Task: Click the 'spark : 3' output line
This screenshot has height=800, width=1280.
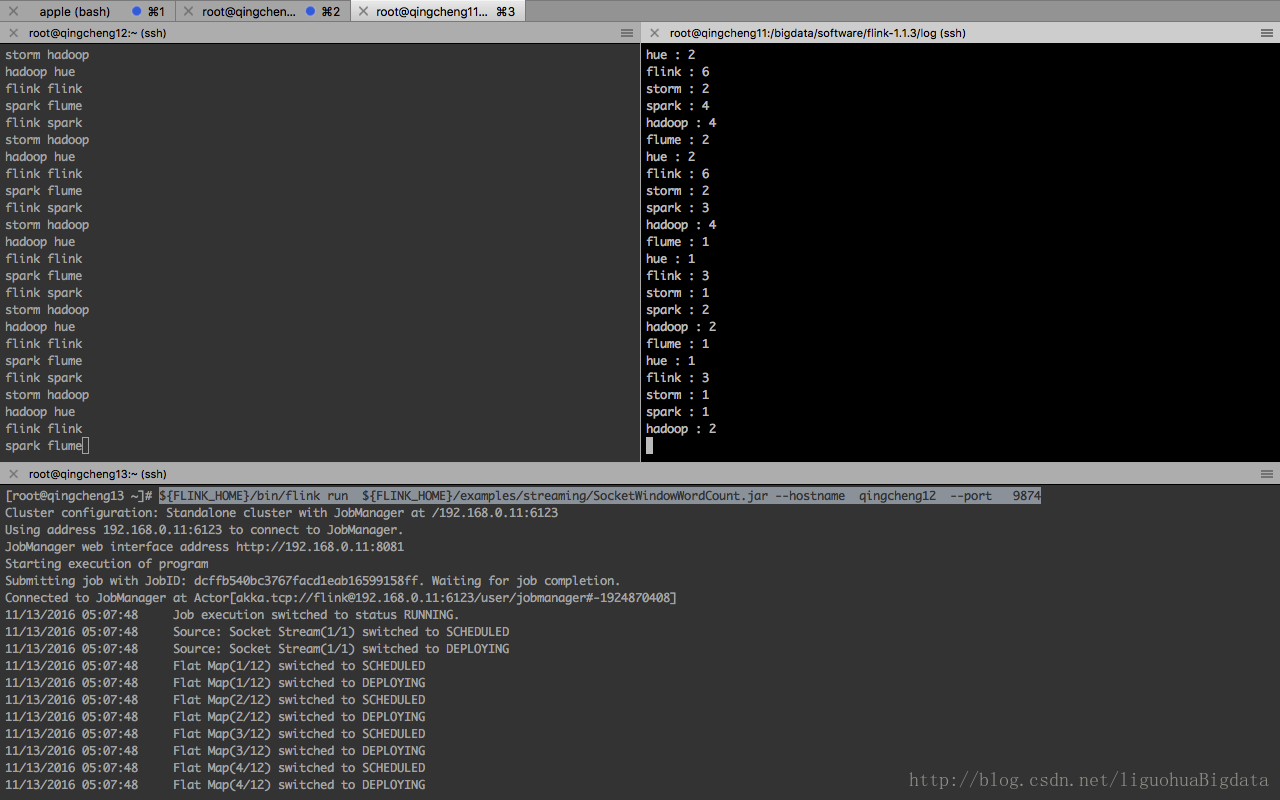Action: coord(678,208)
